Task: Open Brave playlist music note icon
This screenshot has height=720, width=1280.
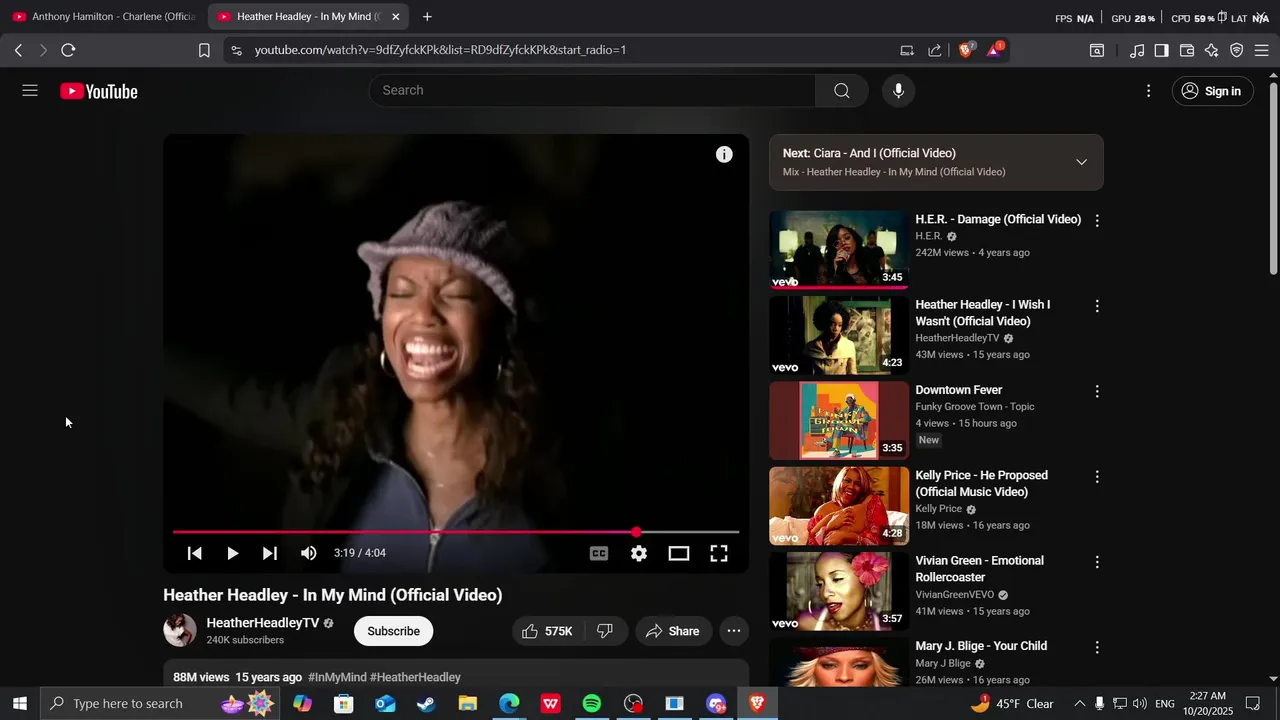Action: 1137,50
